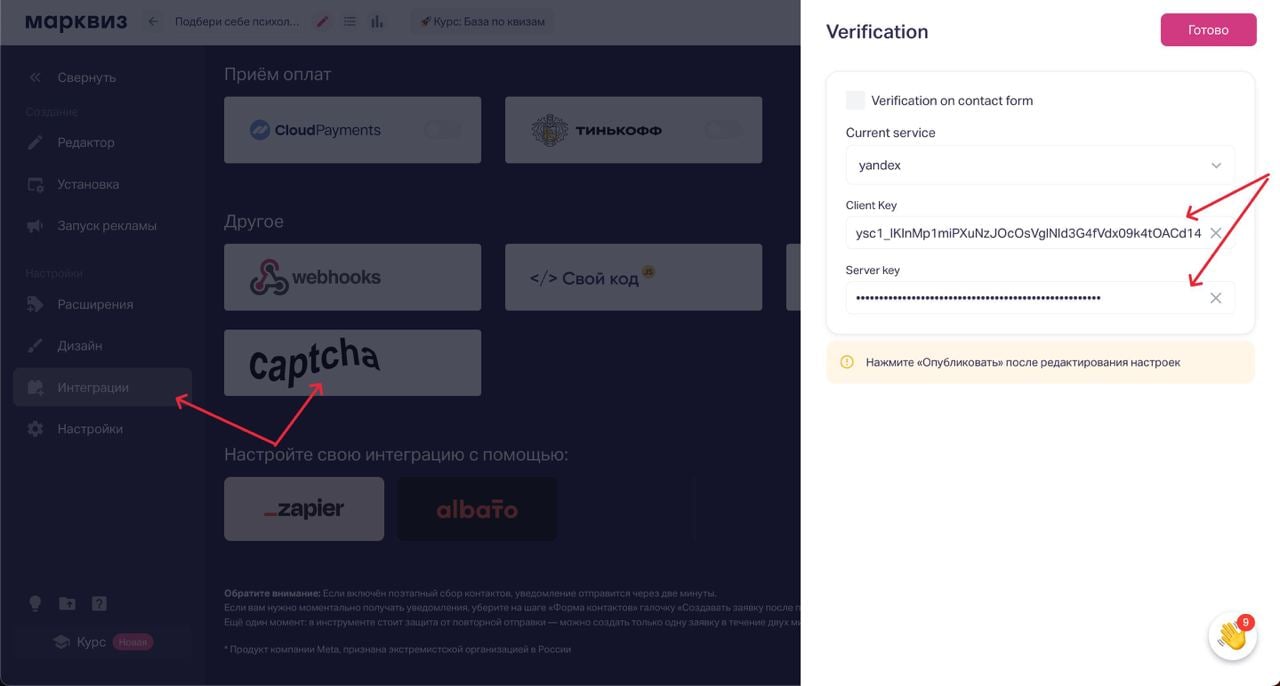This screenshot has height=686, width=1280.
Task: Click the question mark help icon
Action: click(x=99, y=603)
